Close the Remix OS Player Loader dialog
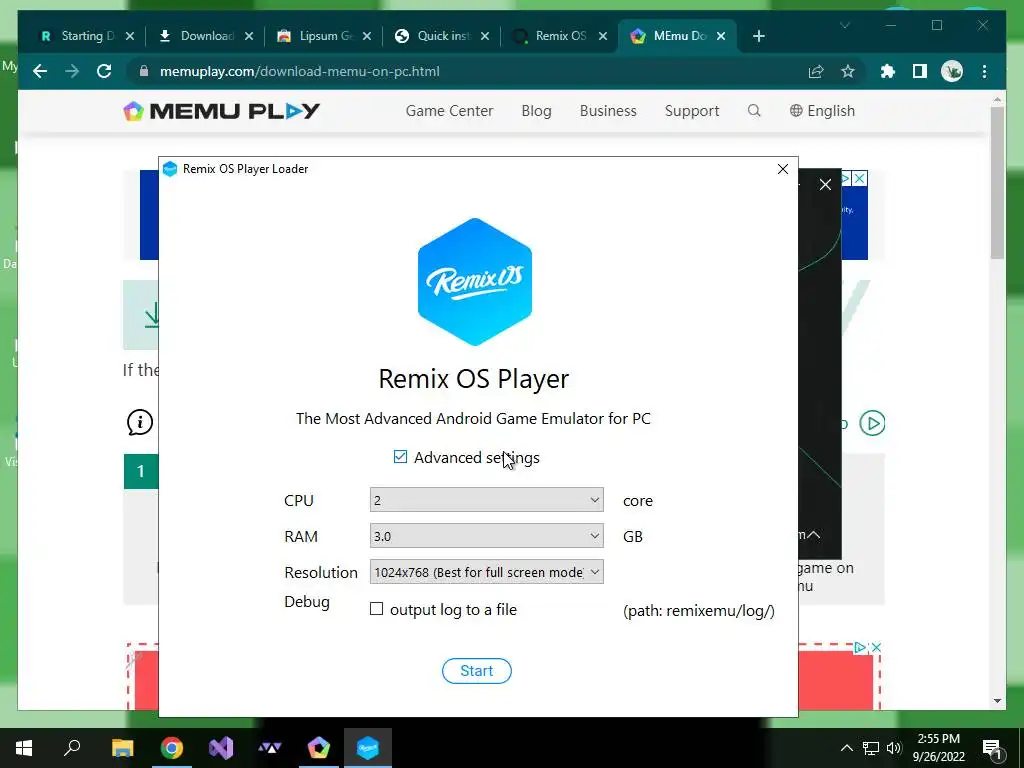Screen dimensions: 1024x768 (782, 169)
